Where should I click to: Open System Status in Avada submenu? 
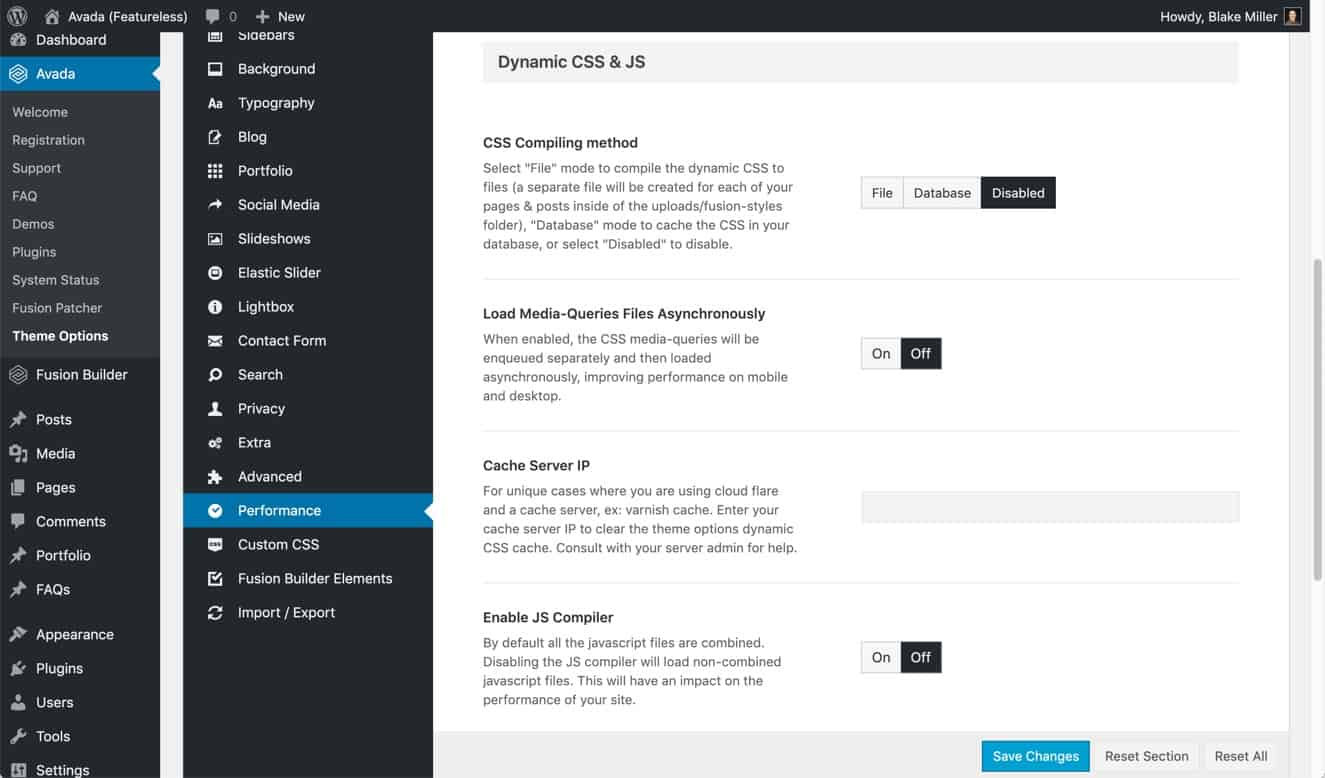[55, 280]
